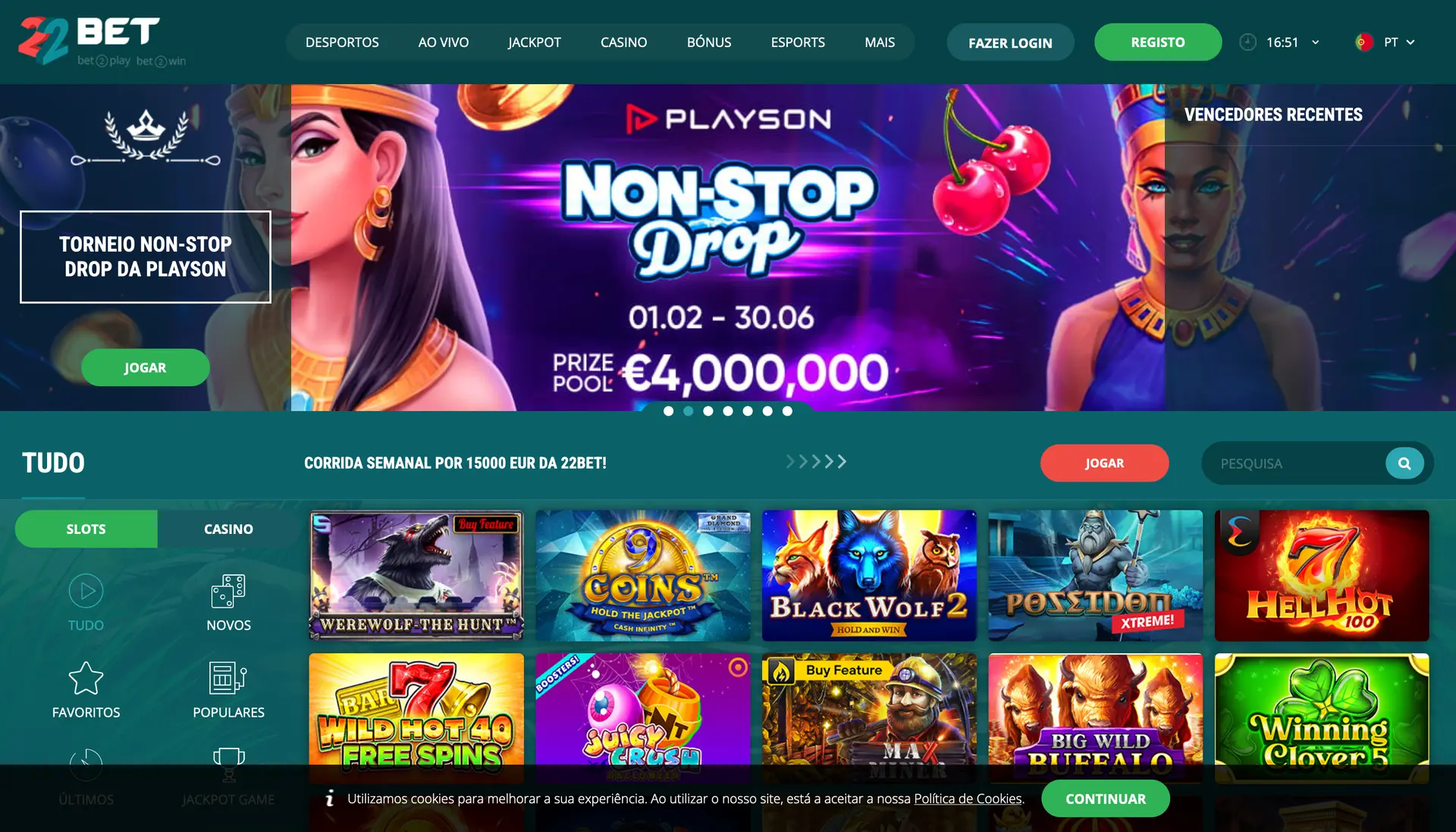Open the Black Wolf 2 game thumbnail
Screen dimensions: 1456x832
coord(869,576)
